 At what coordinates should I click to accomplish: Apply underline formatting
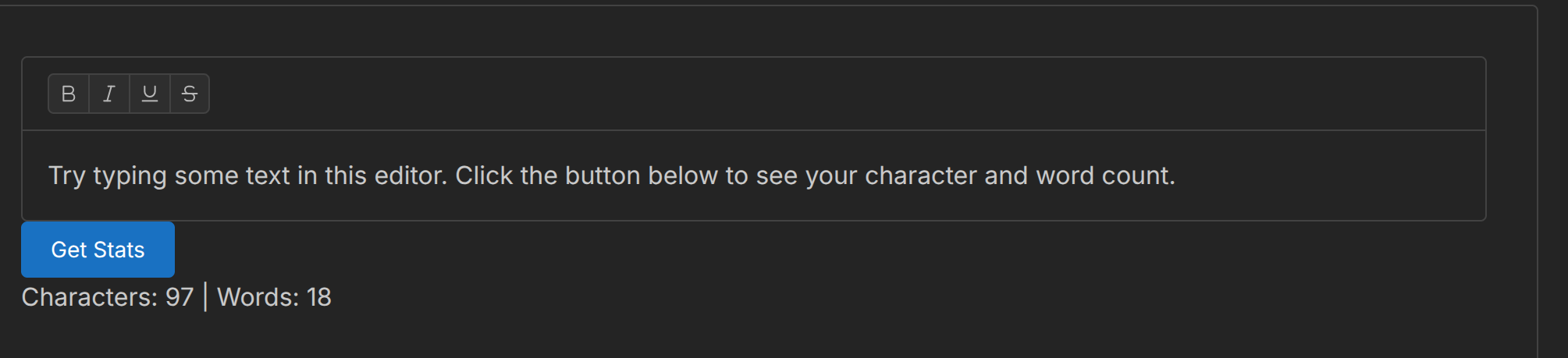click(x=150, y=94)
